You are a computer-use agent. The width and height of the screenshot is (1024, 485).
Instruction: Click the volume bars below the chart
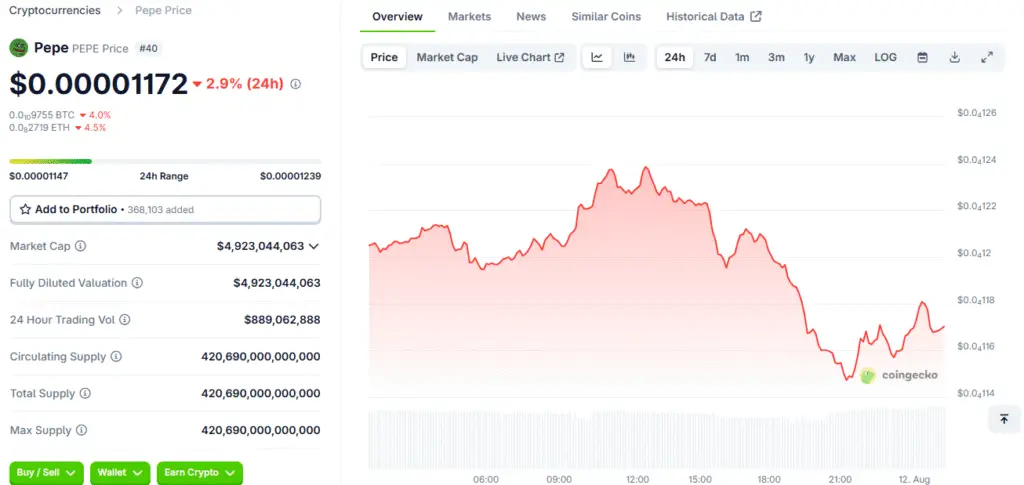click(656, 439)
